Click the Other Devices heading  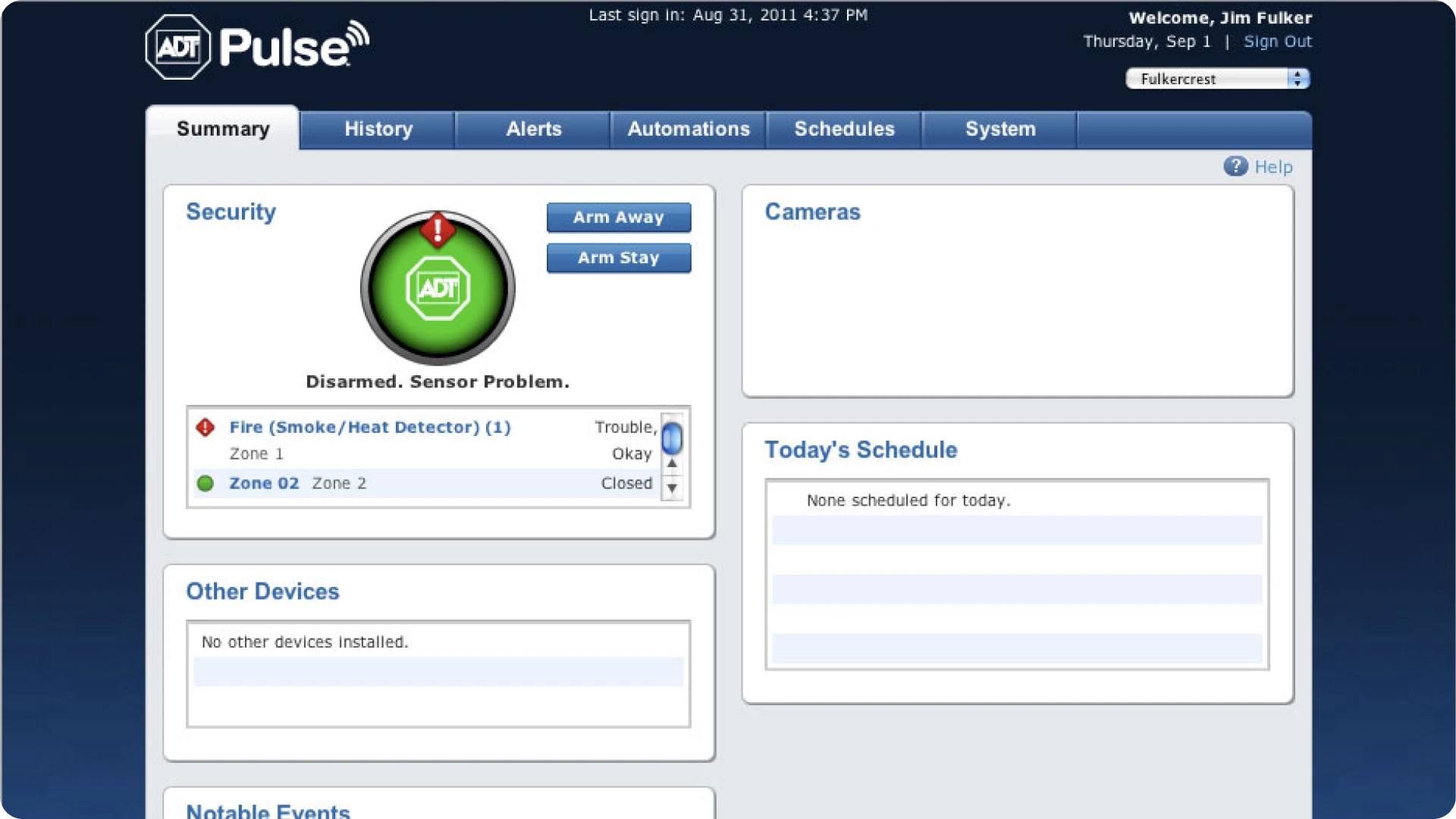(x=262, y=591)
